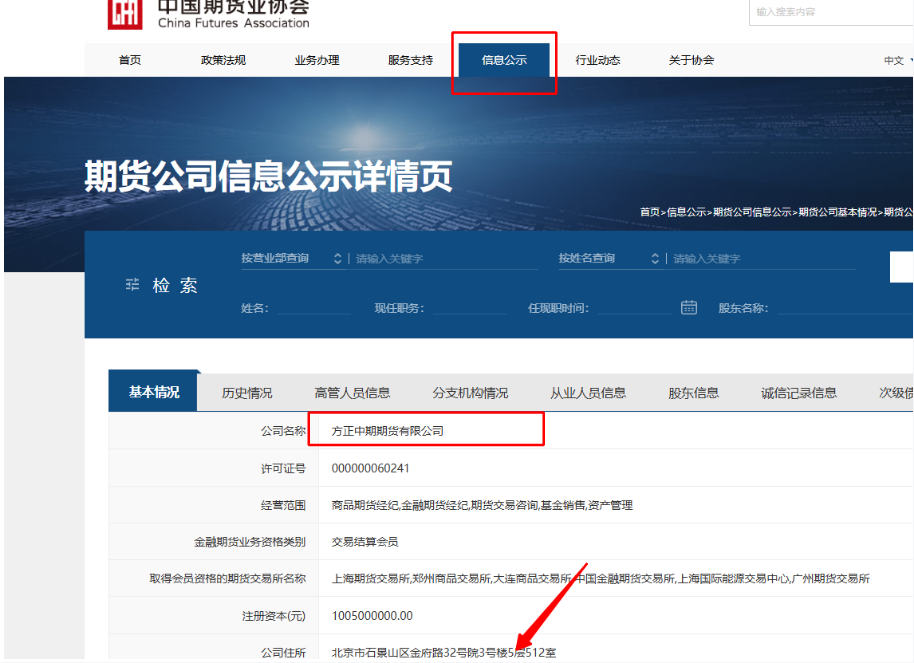This screenshot has width=914, height=663.
Task: Follow the 期货公司信息公示 breadcrumb link
Action: click(x=752, y=212)
